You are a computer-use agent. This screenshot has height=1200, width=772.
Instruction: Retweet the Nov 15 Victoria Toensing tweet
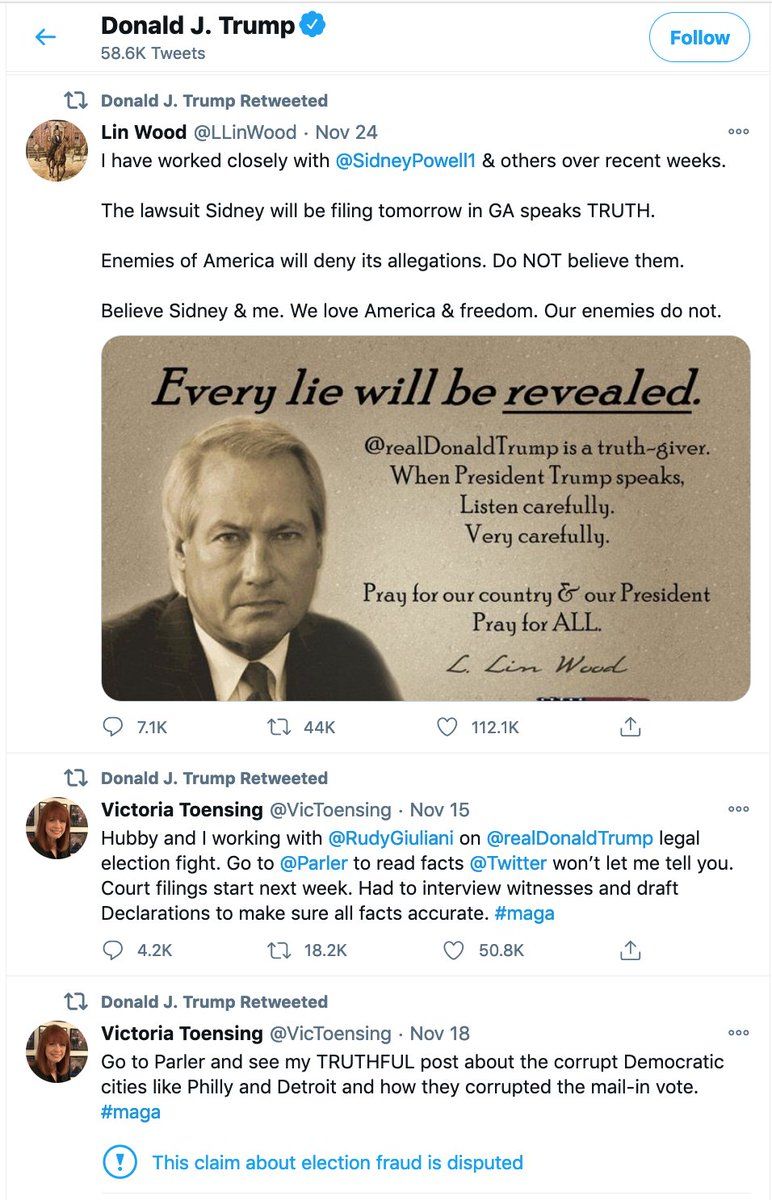pos(278,950)
